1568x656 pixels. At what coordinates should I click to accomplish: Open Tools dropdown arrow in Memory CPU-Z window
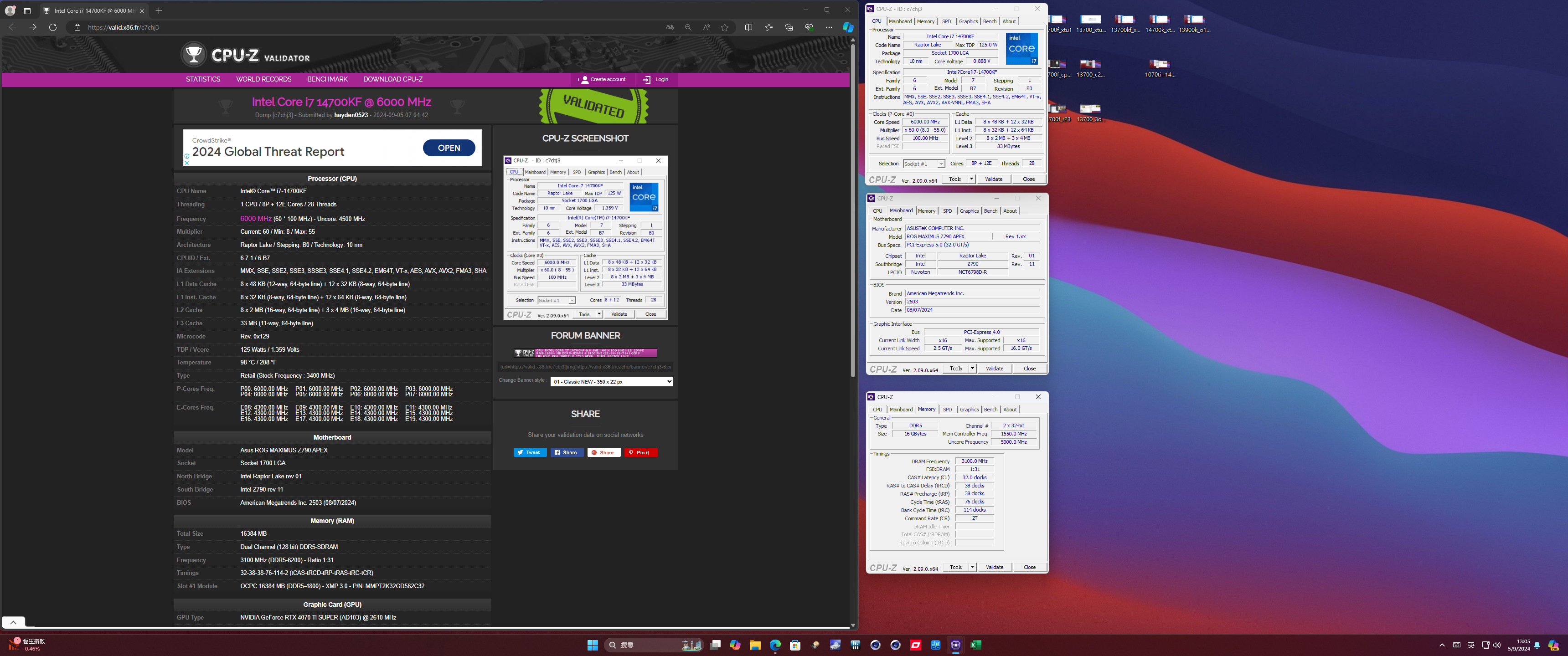(972, 567)
